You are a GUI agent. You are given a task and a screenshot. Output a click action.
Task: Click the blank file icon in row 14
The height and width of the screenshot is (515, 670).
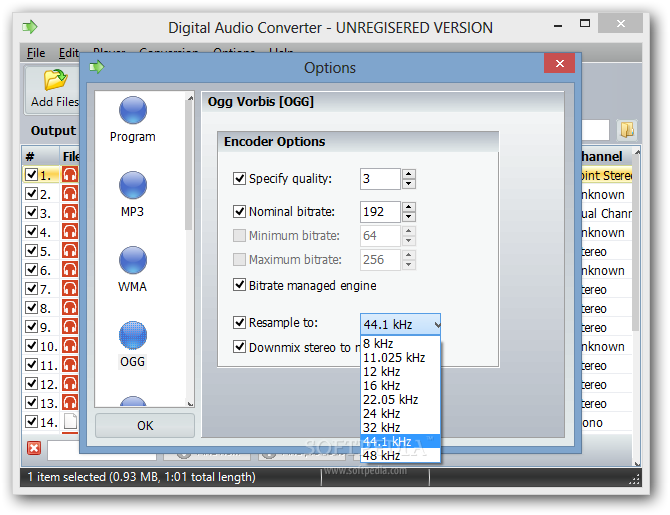pos(70,421)
